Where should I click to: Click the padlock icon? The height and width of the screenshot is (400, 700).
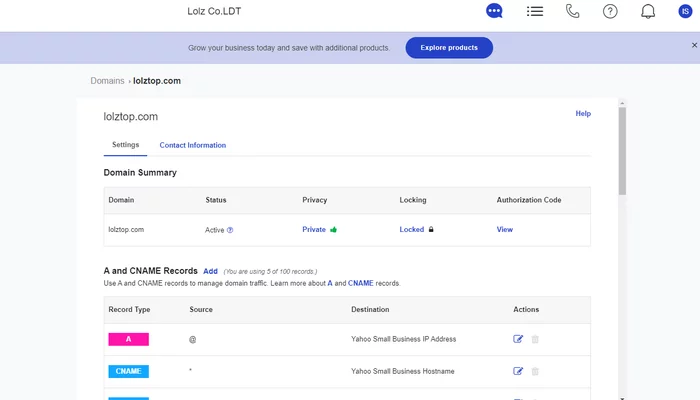(x=431, y=229)
